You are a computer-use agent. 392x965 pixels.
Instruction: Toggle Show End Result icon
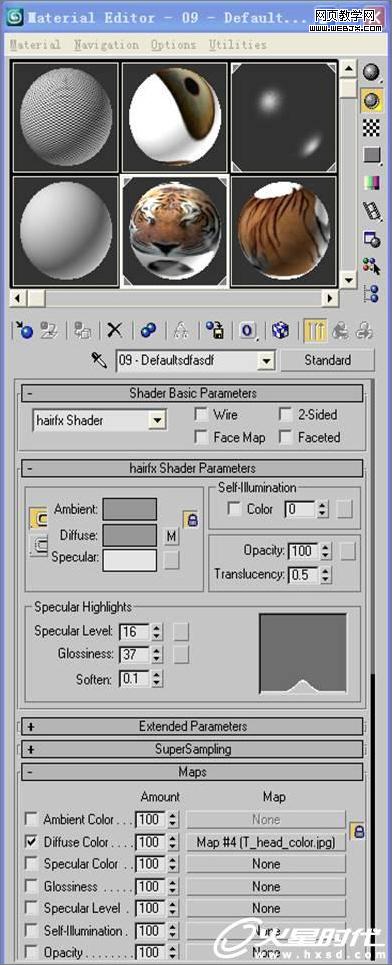click(315, 330)
